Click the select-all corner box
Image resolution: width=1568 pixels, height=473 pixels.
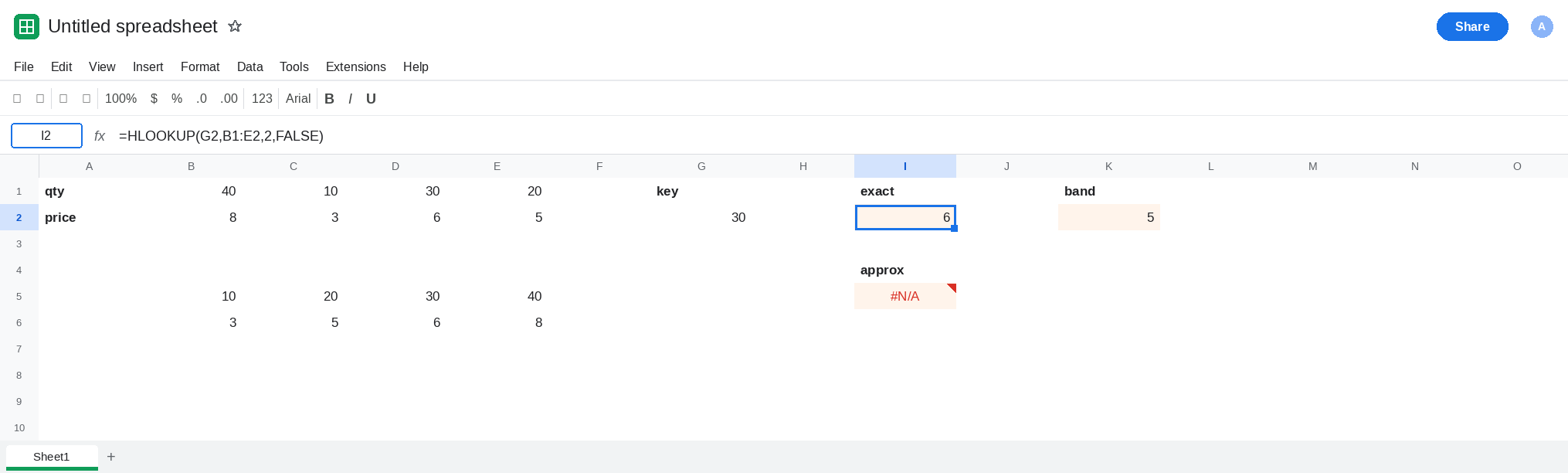coord(19,166)
